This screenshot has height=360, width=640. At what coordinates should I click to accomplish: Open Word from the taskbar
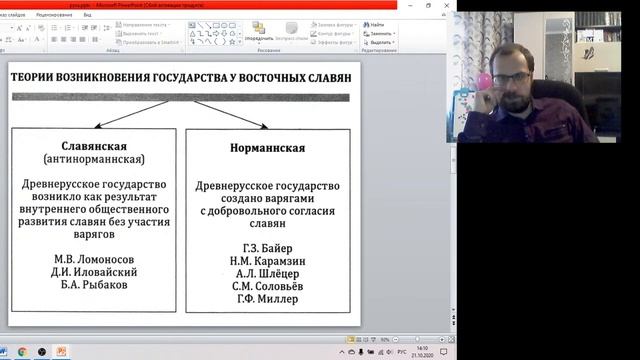2,351
